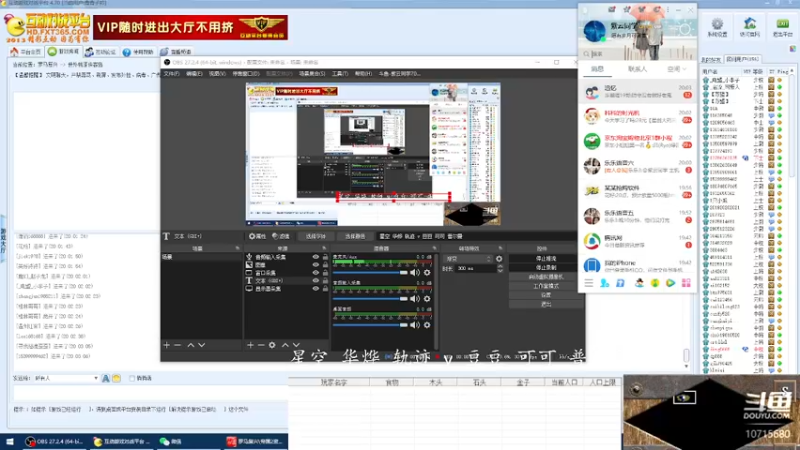Open desktop audio channel settings gear

(x=427, y=325)
